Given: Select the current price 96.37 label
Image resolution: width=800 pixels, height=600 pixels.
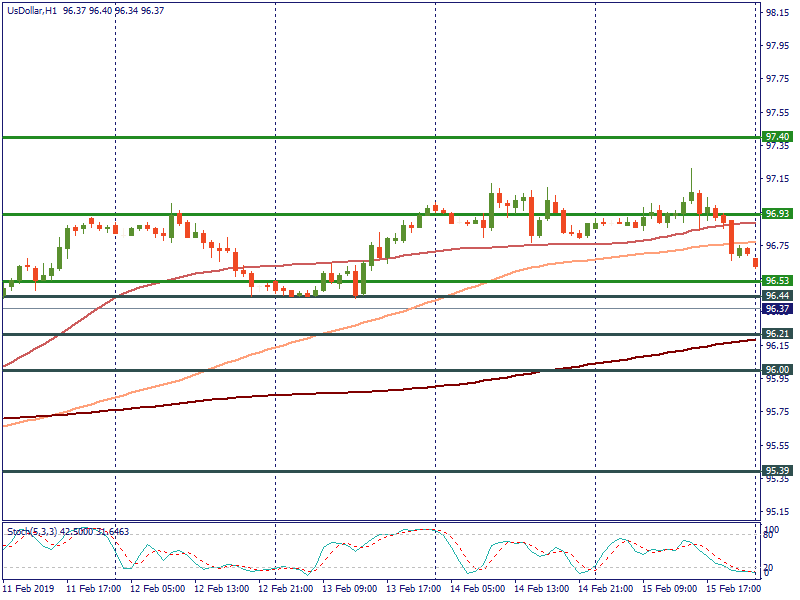Looking at the screenshot, I should (777, 309).
